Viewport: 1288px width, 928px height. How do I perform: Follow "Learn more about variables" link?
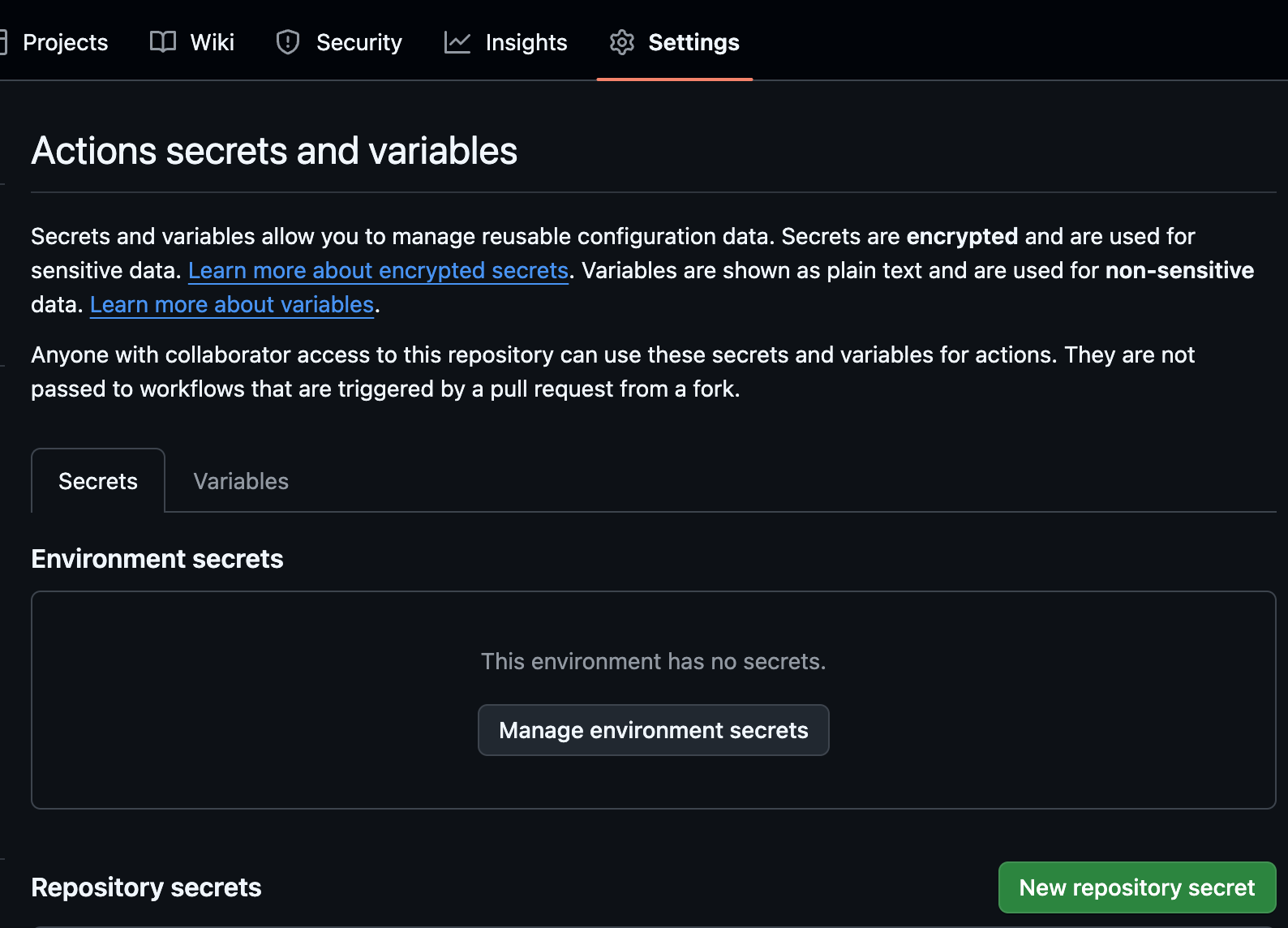coord(232,304)
